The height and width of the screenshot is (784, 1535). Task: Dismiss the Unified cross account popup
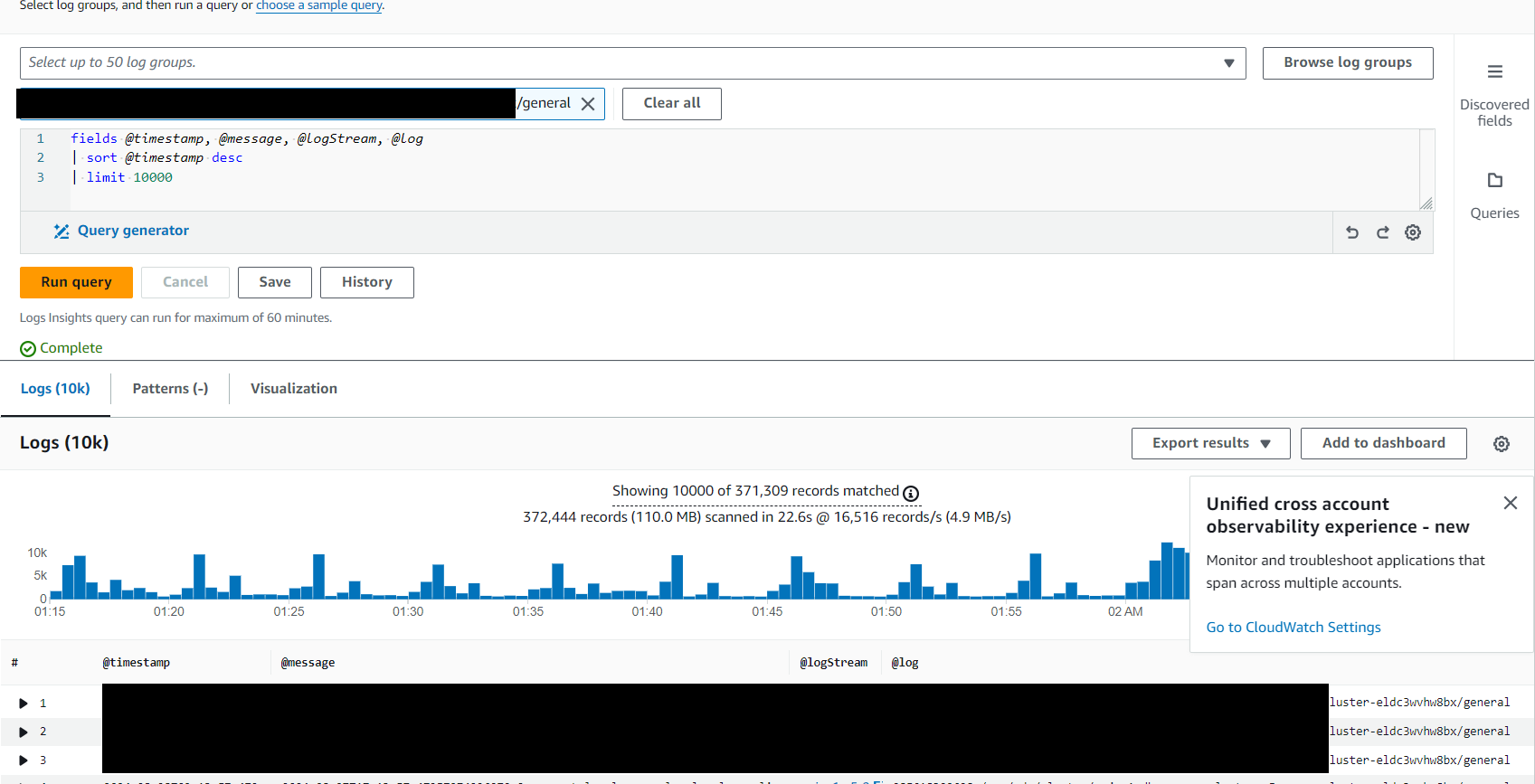(x=1511, y=503)
